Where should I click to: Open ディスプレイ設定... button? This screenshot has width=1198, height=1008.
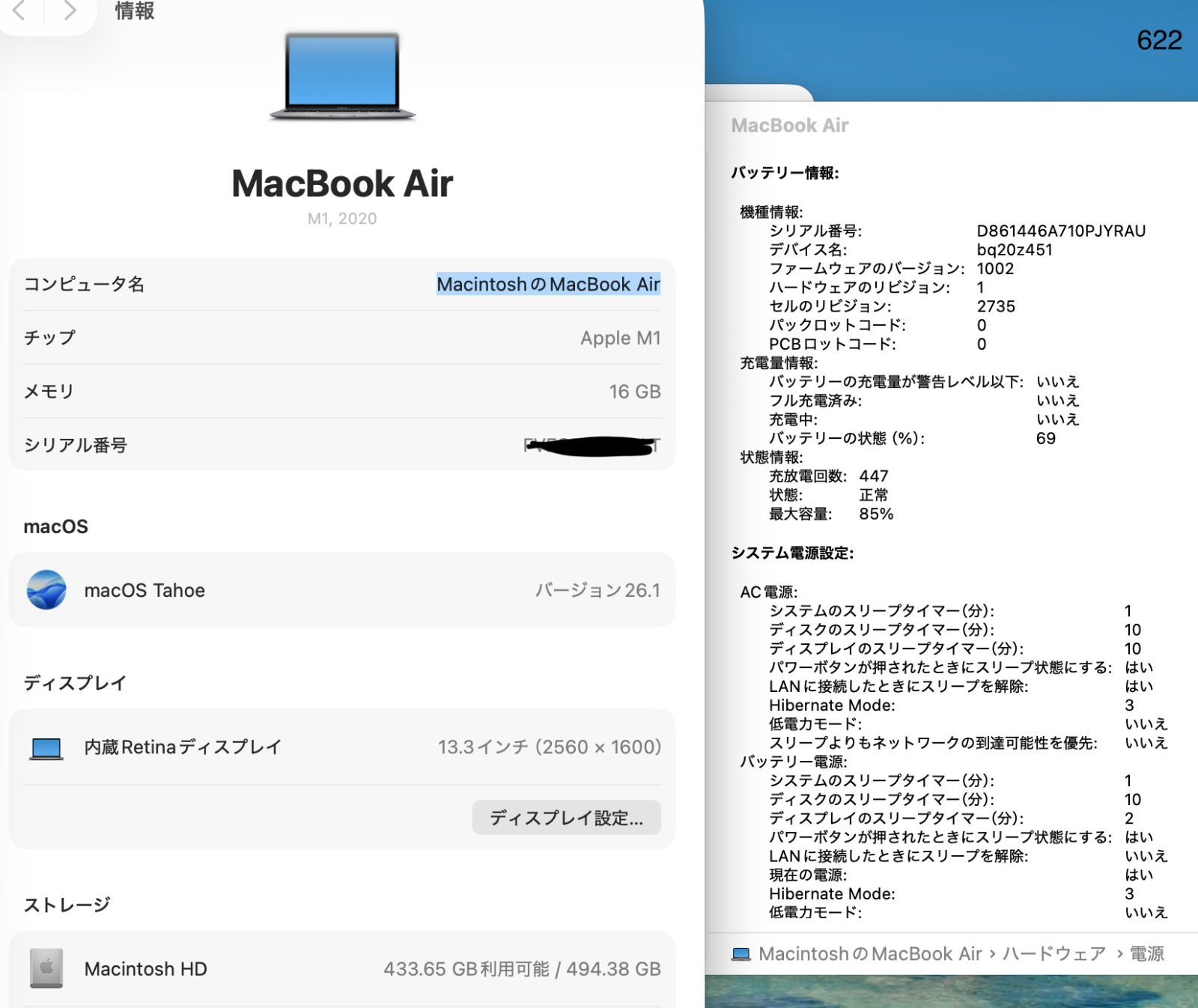[566, 818]
